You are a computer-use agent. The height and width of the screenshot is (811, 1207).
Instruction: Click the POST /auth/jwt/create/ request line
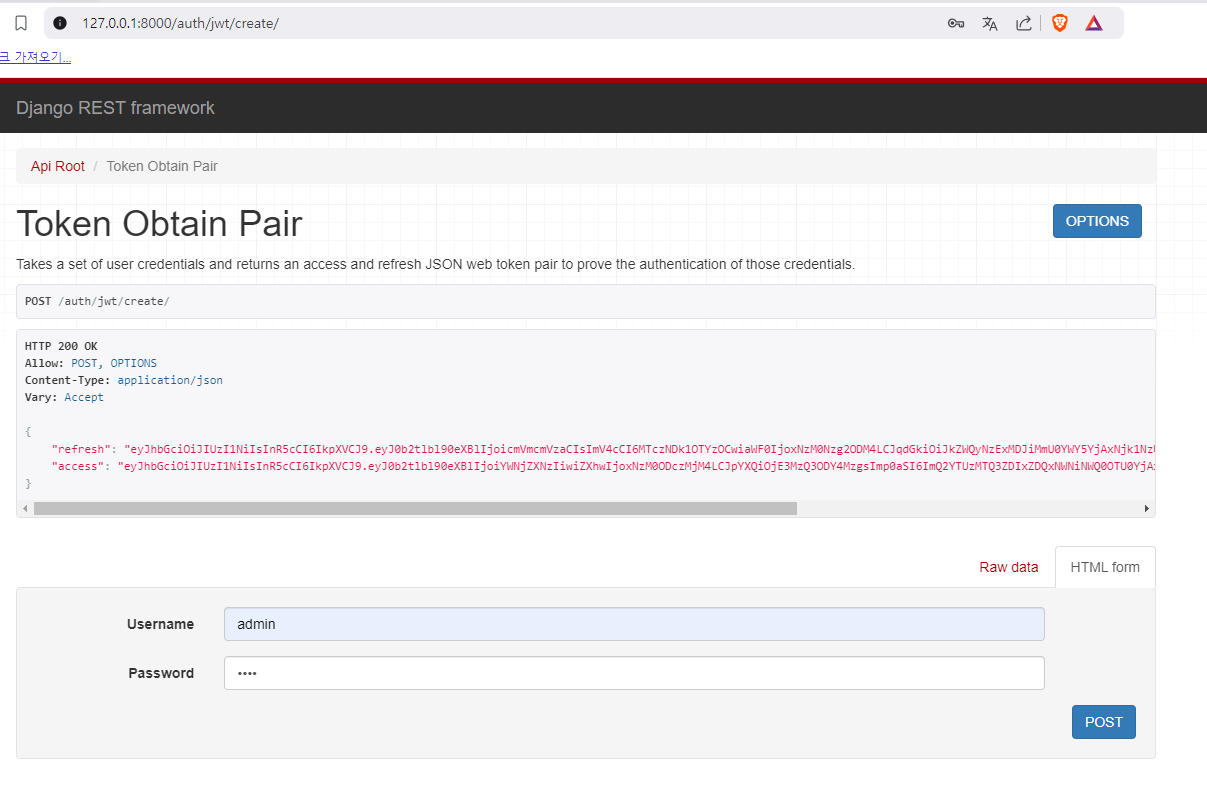[97, 301]
